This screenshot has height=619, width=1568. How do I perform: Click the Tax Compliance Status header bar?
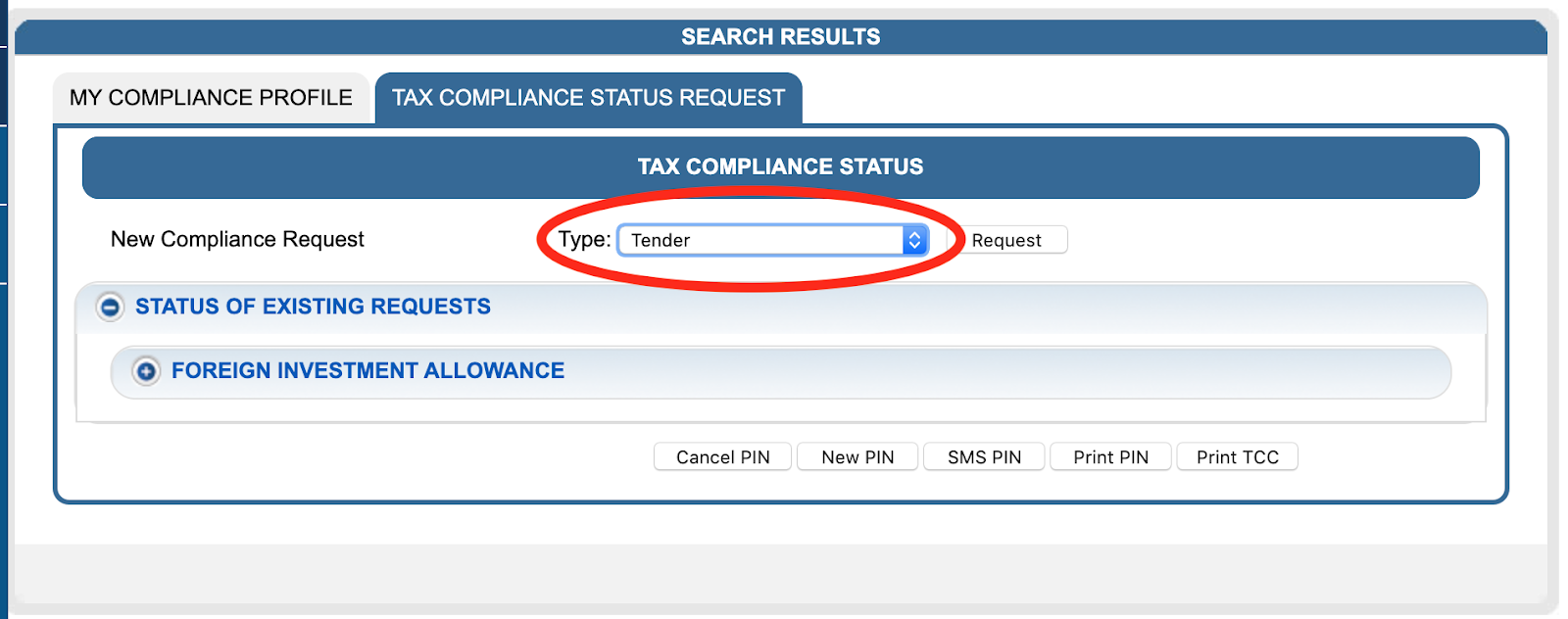pyautogui.click(x=781, y=167)
